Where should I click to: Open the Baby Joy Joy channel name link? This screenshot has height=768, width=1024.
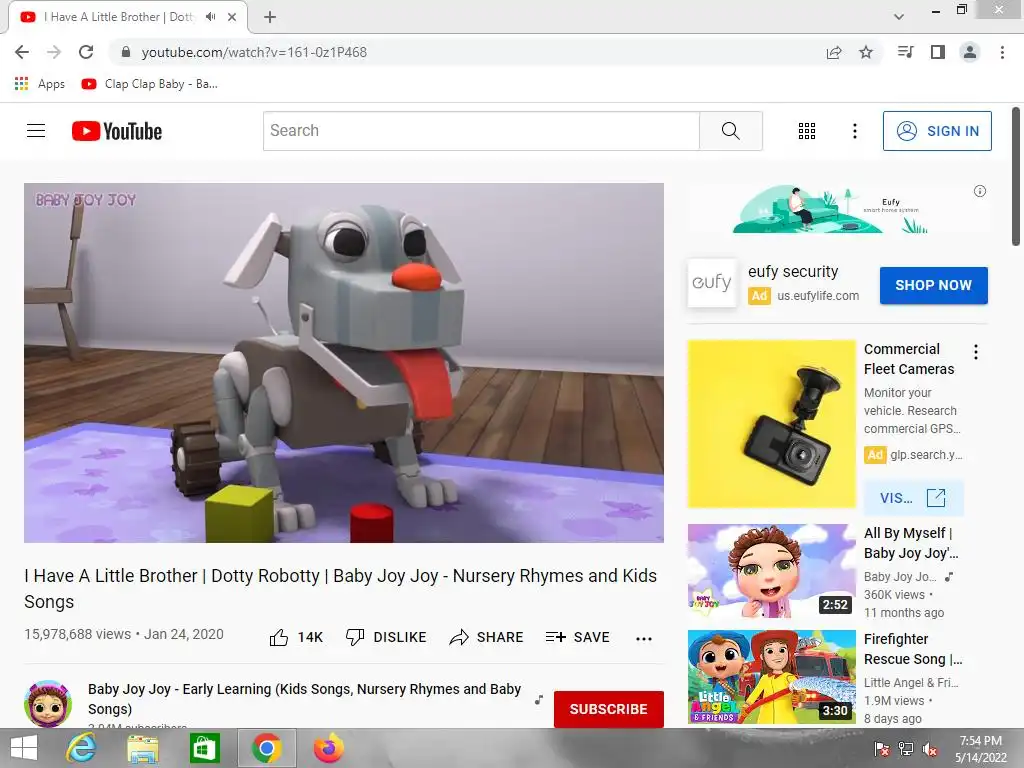(x=304, y=699)
